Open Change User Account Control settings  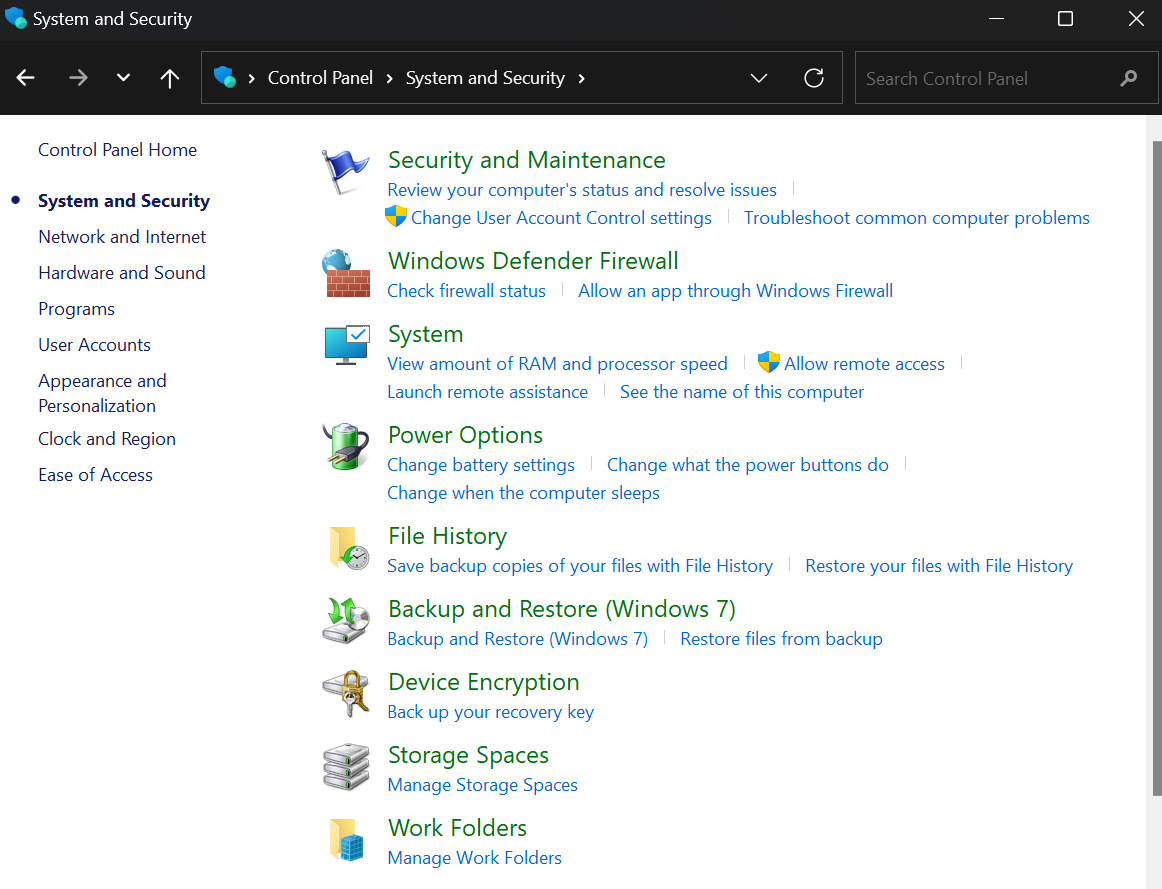(561, 218)
